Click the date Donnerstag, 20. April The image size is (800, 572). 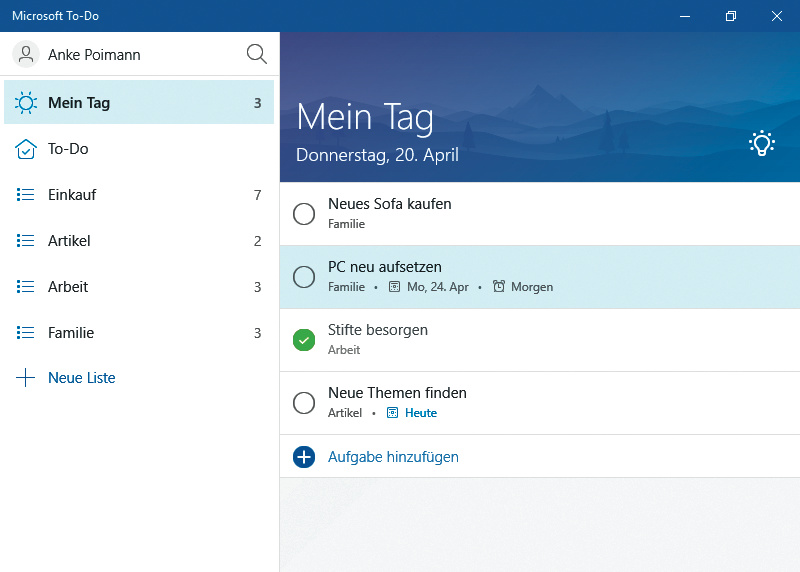pyautogui.click(x=377, y=155)
